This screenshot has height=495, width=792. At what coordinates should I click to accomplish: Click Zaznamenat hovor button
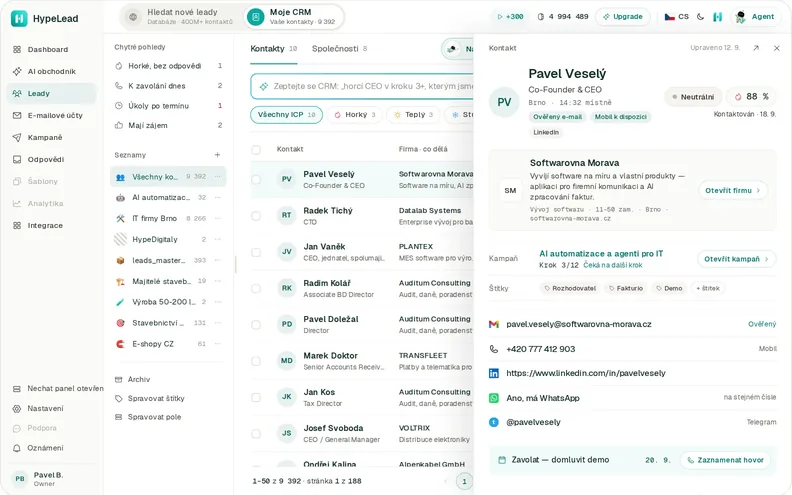[x=725, y=460]
